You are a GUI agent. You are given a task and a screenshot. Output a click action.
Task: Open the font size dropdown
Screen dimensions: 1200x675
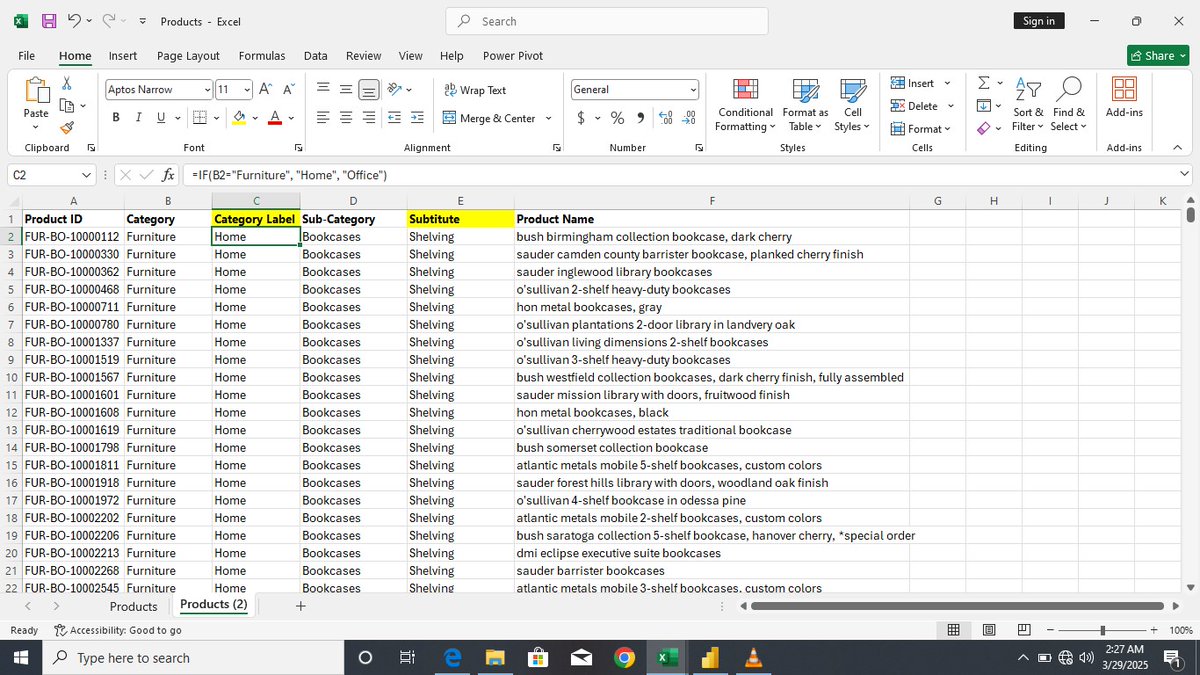coord(247,90)
